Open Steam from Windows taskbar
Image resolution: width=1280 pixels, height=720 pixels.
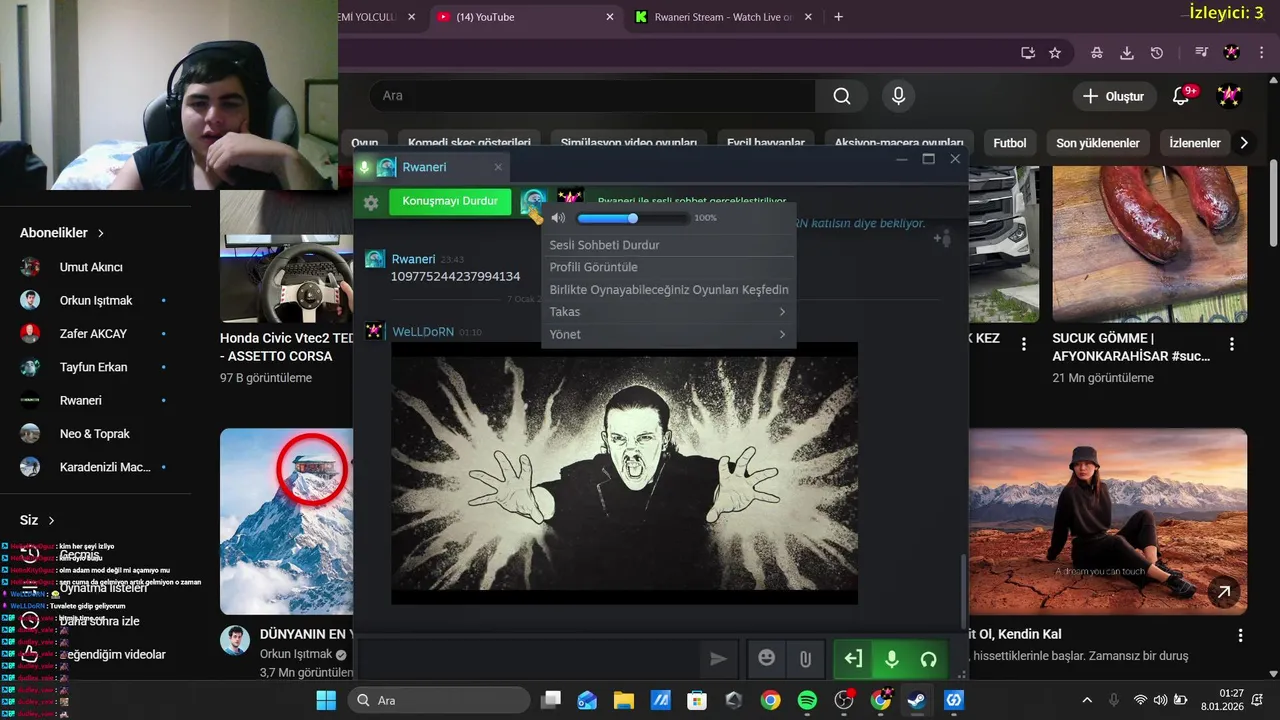coord(916,700)
